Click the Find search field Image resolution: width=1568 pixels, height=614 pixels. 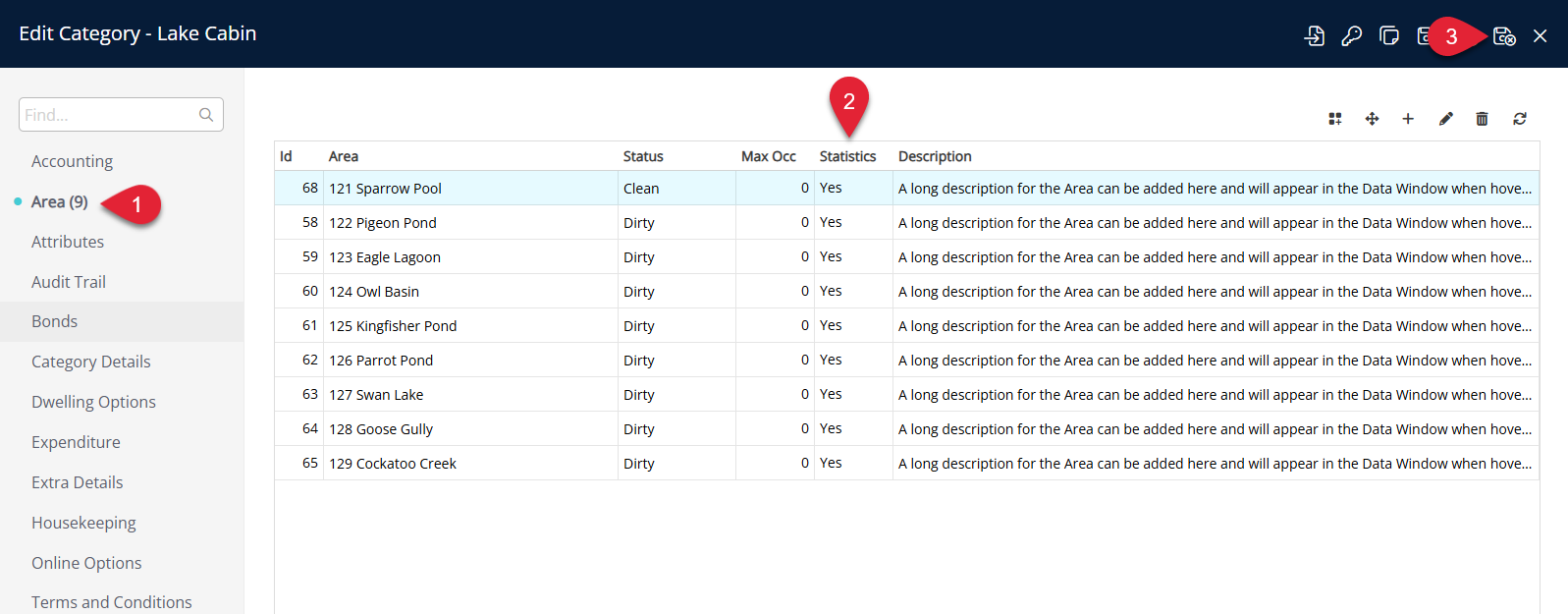[121, 115]
